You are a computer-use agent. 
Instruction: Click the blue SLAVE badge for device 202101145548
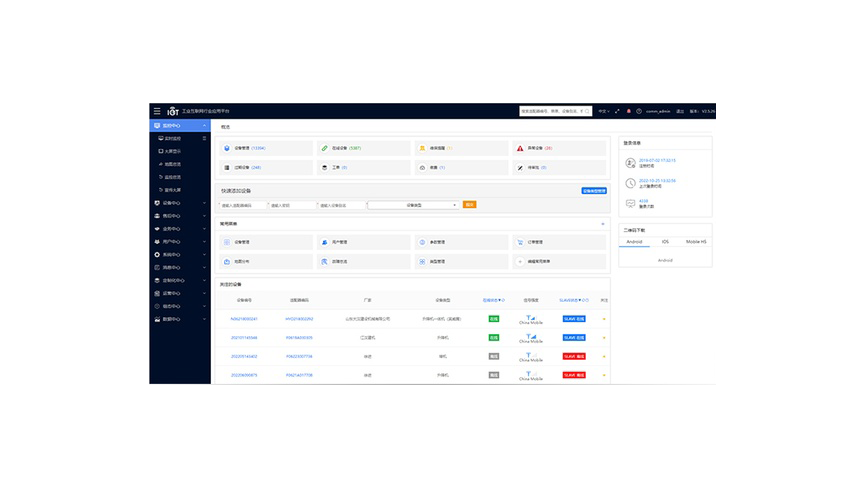[x=574, y=337]
